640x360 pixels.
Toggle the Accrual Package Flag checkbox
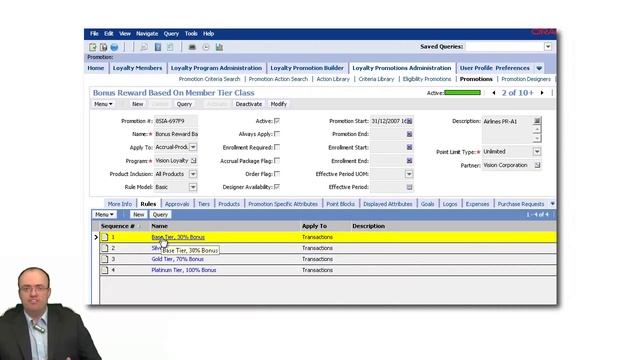[277, 160]
